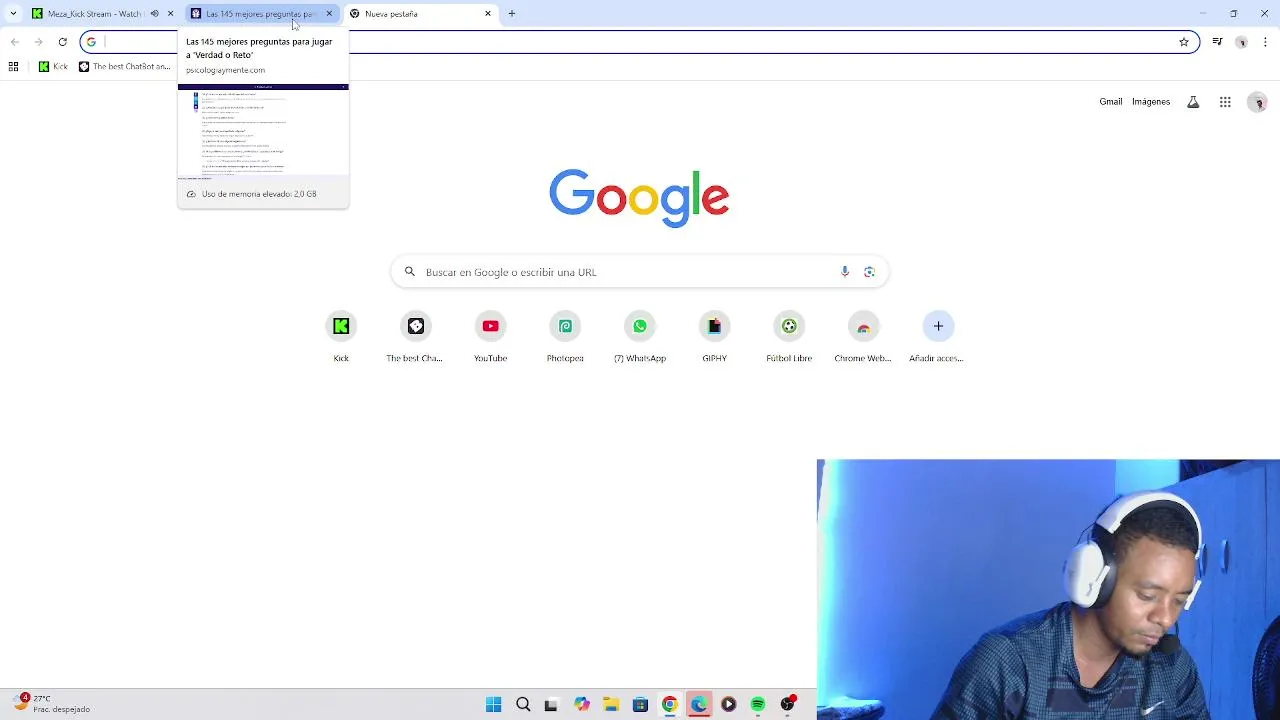Click the tab preview thumbnail for psicologiaymente
The image size is (1280, 720).
[x=263, y=131]
